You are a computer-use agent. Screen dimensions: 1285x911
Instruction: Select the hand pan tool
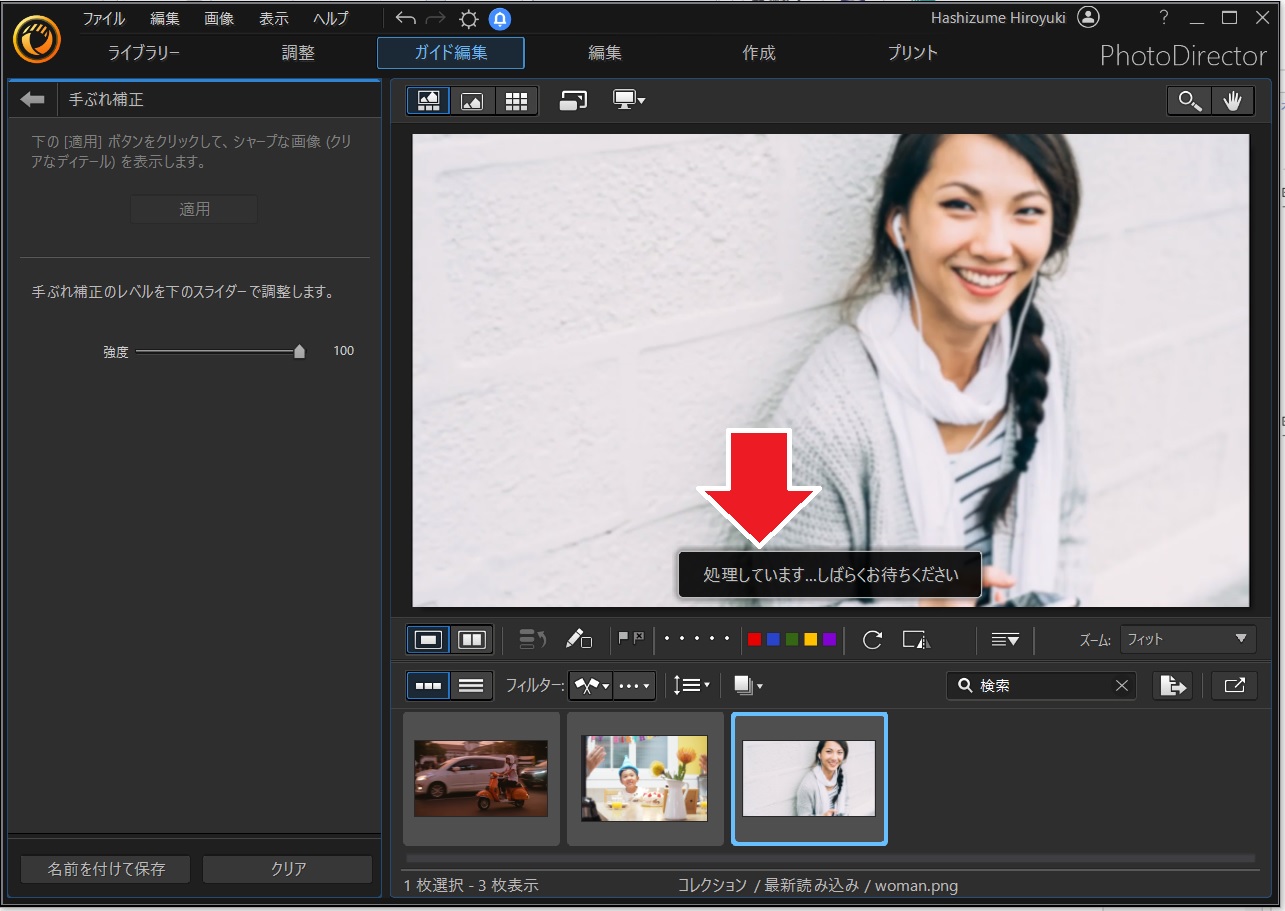[1232, 100]
